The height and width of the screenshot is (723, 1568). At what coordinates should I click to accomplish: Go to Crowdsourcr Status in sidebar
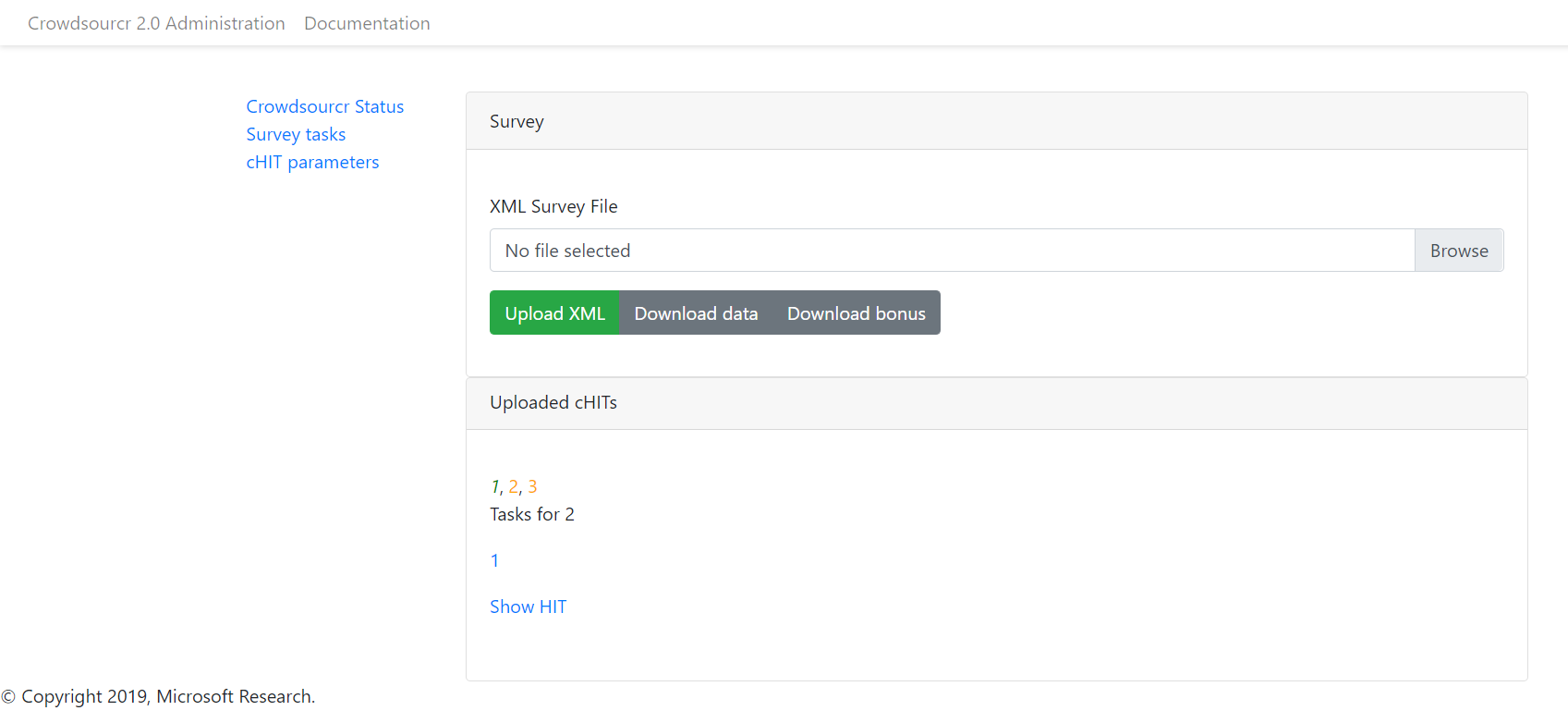click(x=324, y=106)
